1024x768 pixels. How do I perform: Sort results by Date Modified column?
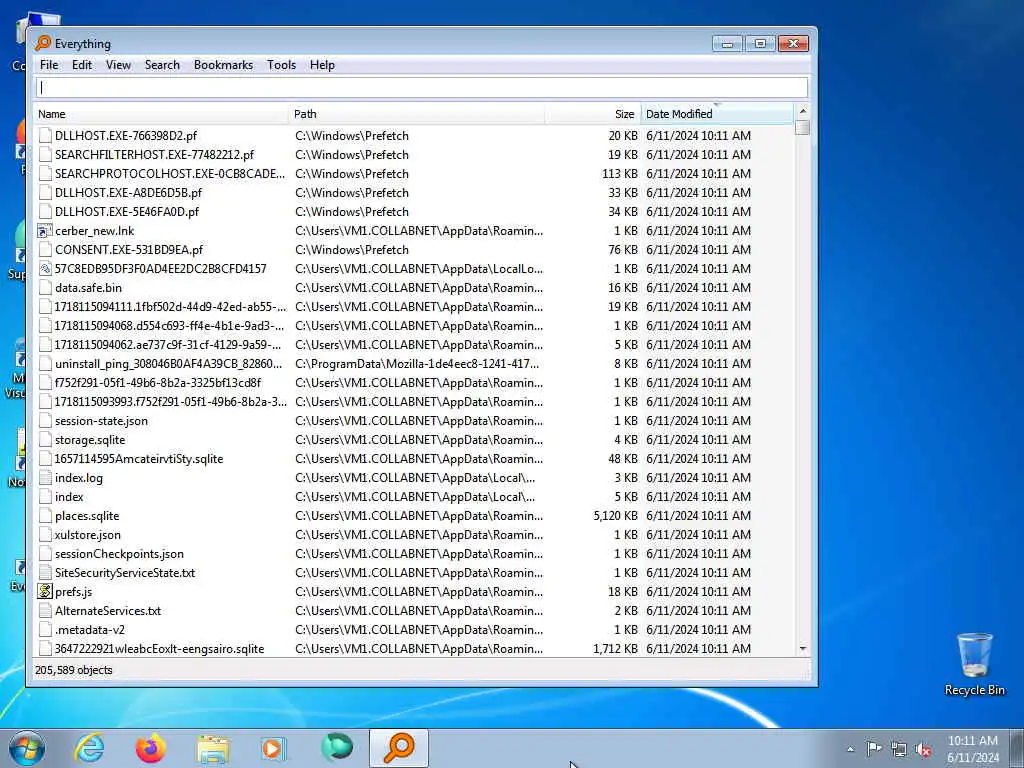(717, 114)
